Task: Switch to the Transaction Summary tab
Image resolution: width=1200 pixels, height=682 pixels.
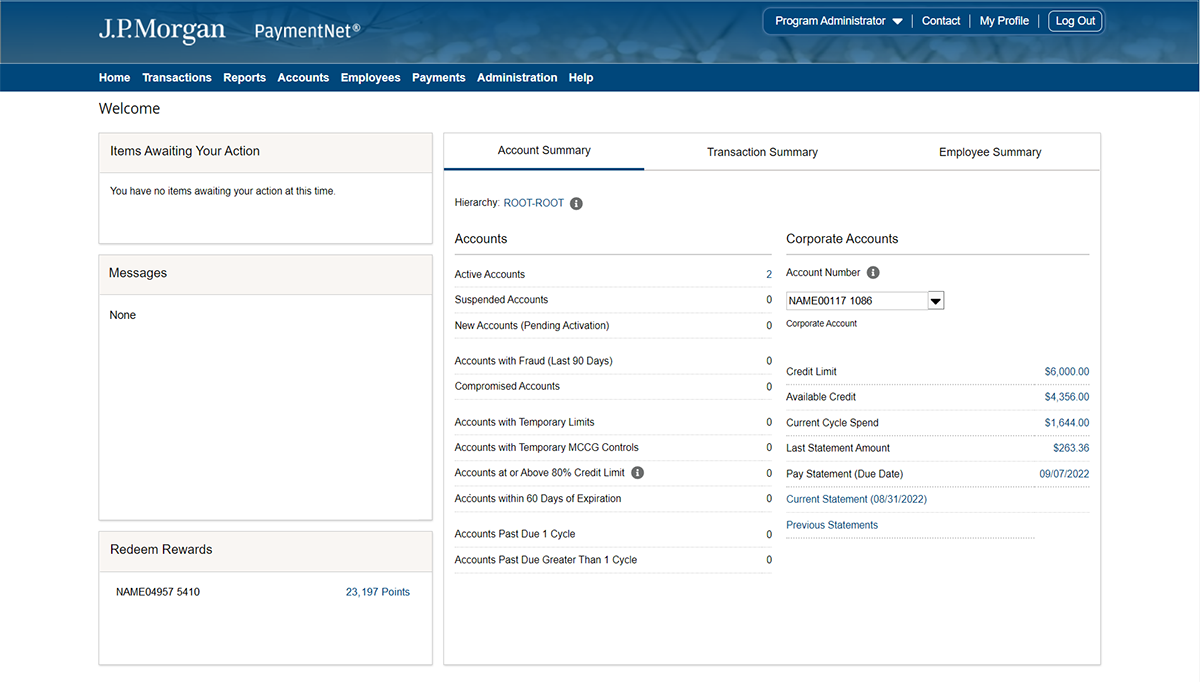Action: pyautogui.click(x=762, y=152)
